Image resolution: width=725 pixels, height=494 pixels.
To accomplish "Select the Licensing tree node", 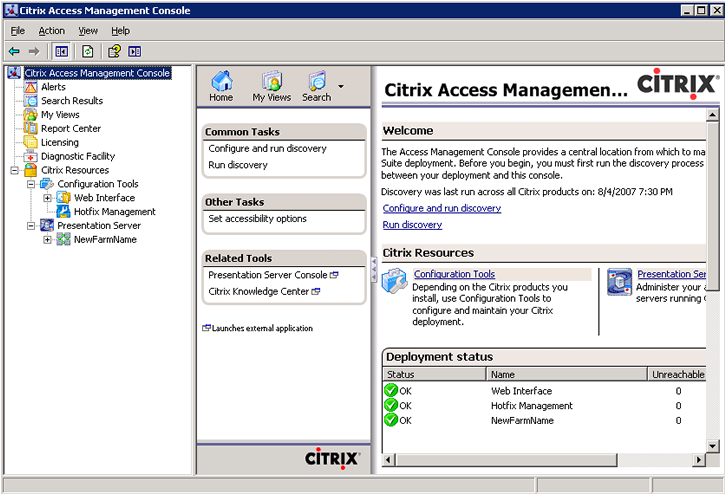I will tap(60, 142).
